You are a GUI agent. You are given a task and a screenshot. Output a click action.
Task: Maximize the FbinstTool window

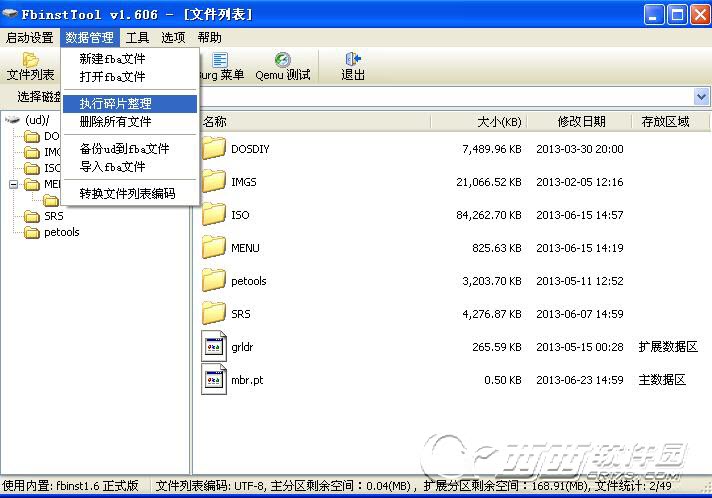[x=677, y=15]
